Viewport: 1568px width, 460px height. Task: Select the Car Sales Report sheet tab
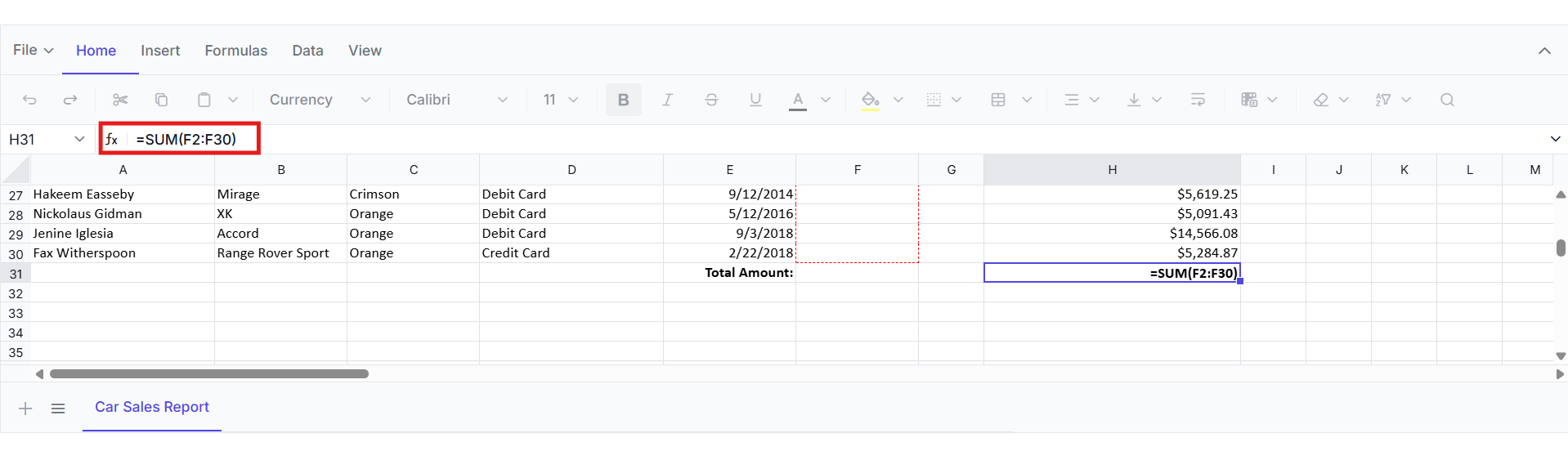pos(152,407)
